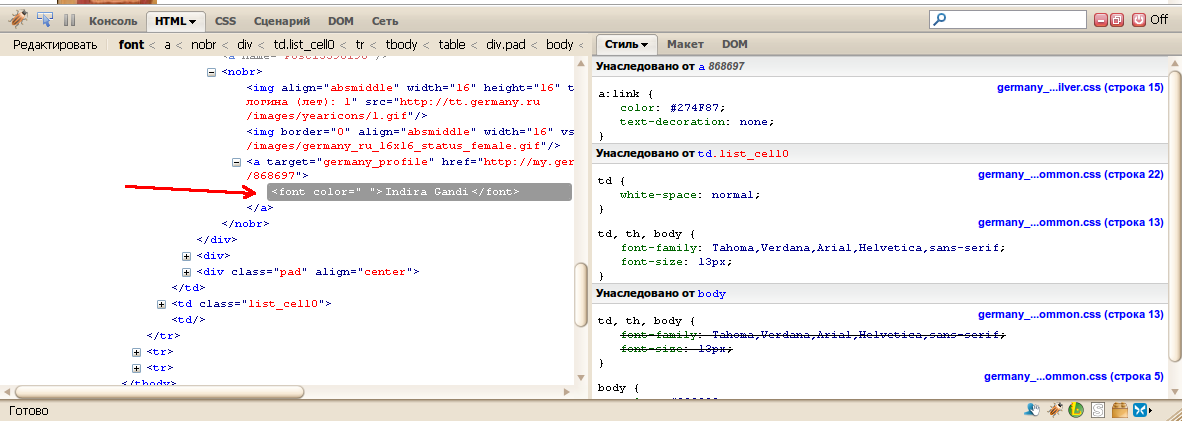Open the Стиль panel dropdown menu
The image size is (1182, 421).
click(x=627, y=44)
